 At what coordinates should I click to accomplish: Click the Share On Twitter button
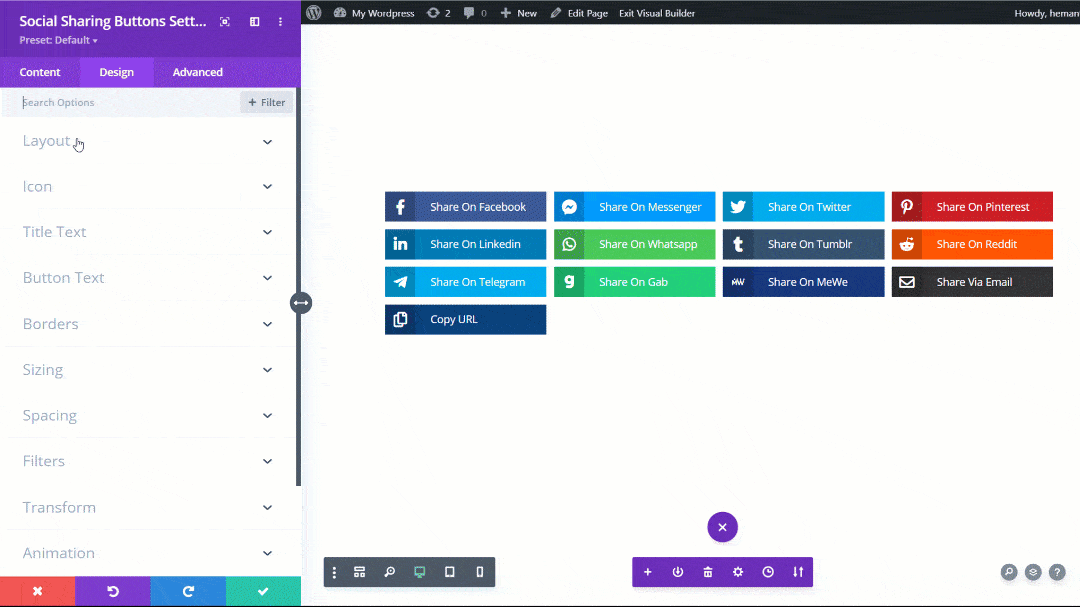click(x=803, y=207)
